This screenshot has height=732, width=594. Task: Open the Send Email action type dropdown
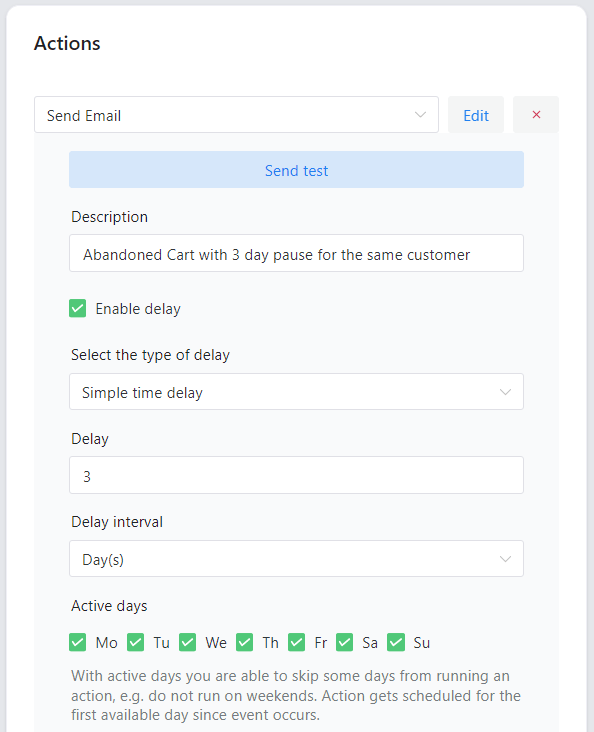coord(236,115)
